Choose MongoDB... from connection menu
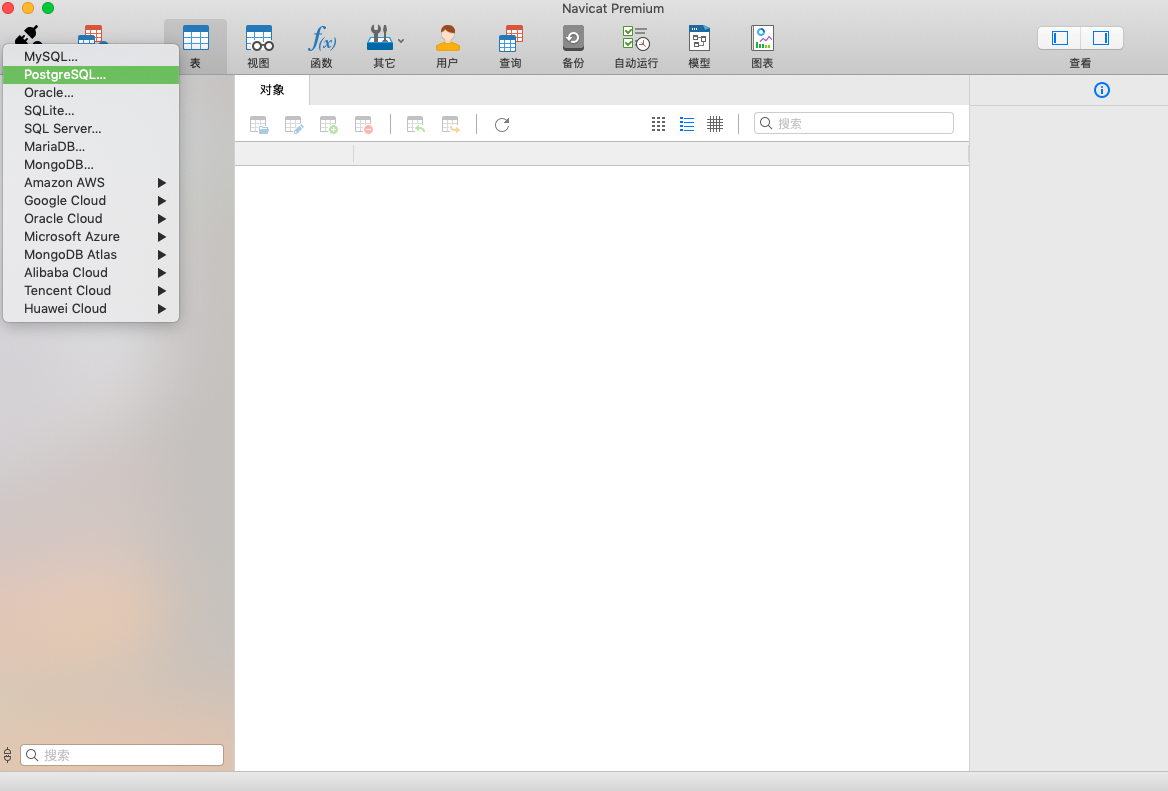Viewport: 1168px width, 791px height. pos(91,165)
